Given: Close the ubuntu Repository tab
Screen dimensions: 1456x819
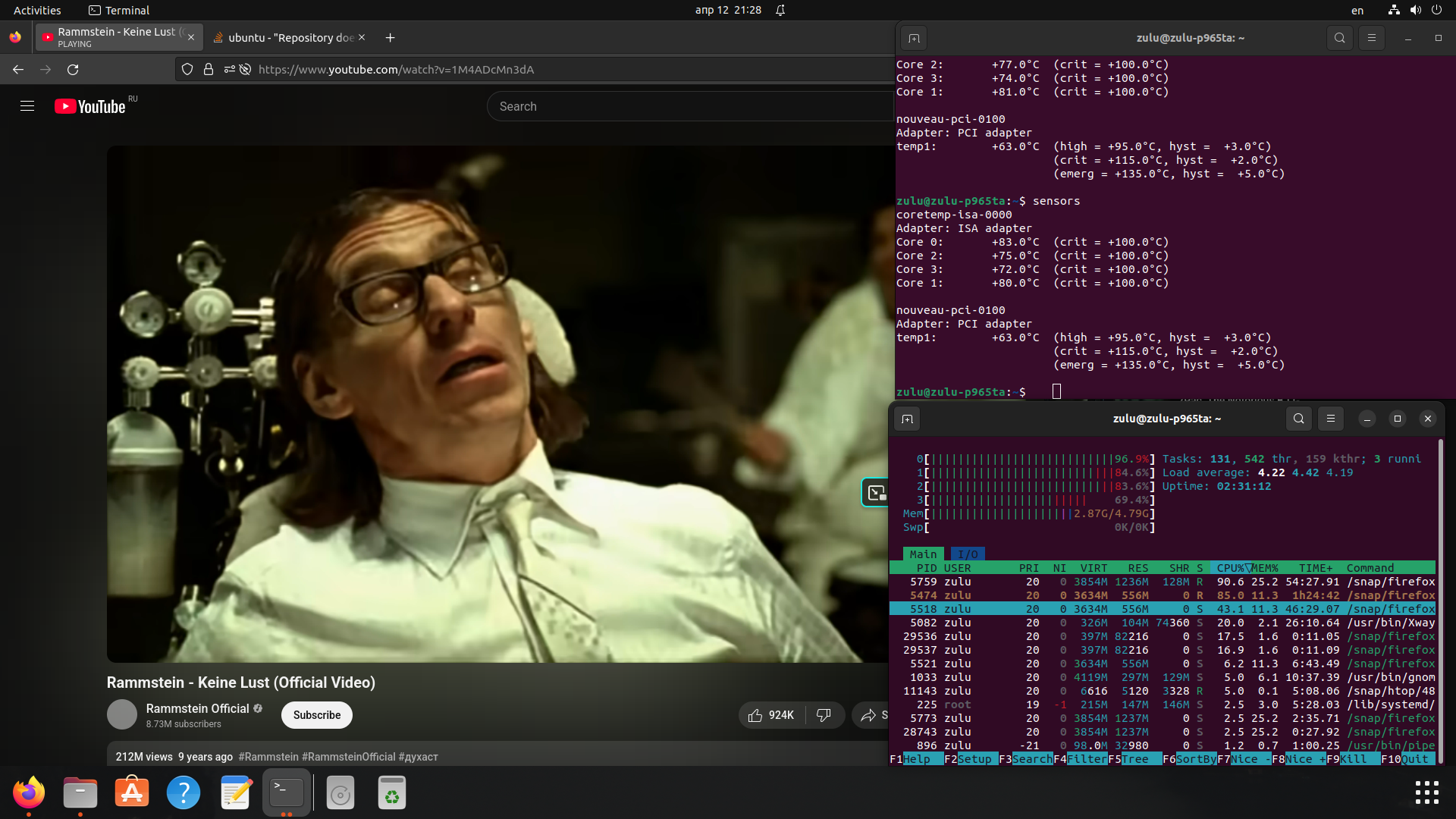Looking at the screenshot, I should tap(362, 37).
